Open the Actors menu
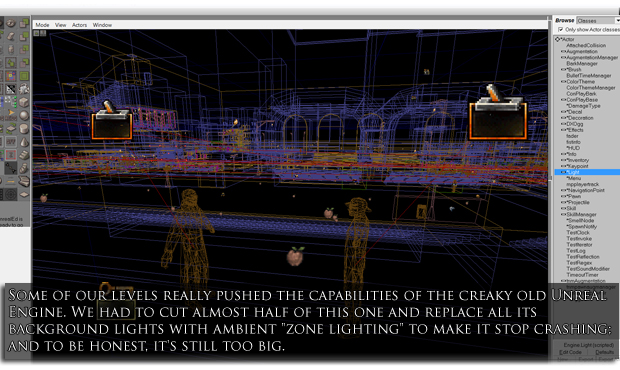This screenshot has width=620, height=370. tap(79, 25)
